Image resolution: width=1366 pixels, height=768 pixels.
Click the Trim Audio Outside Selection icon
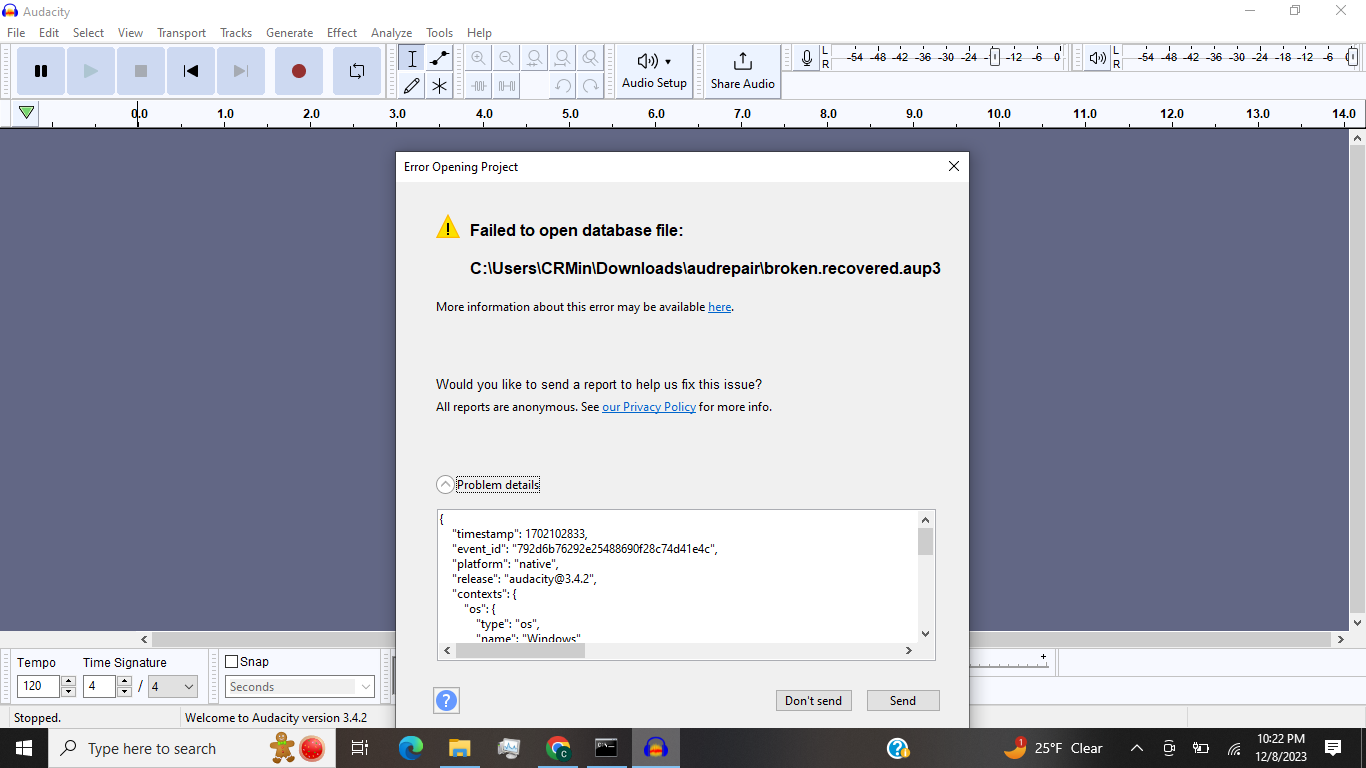point(478,85)
